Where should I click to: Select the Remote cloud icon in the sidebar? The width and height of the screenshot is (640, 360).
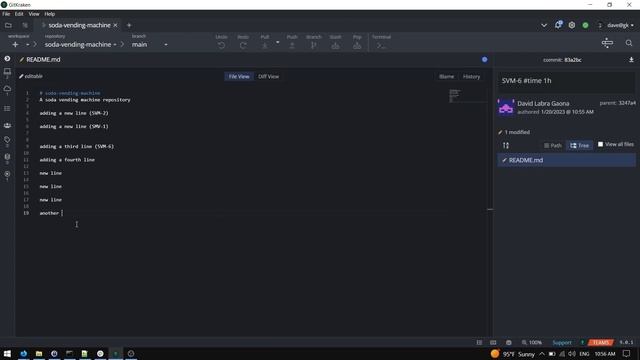point(7,89)
